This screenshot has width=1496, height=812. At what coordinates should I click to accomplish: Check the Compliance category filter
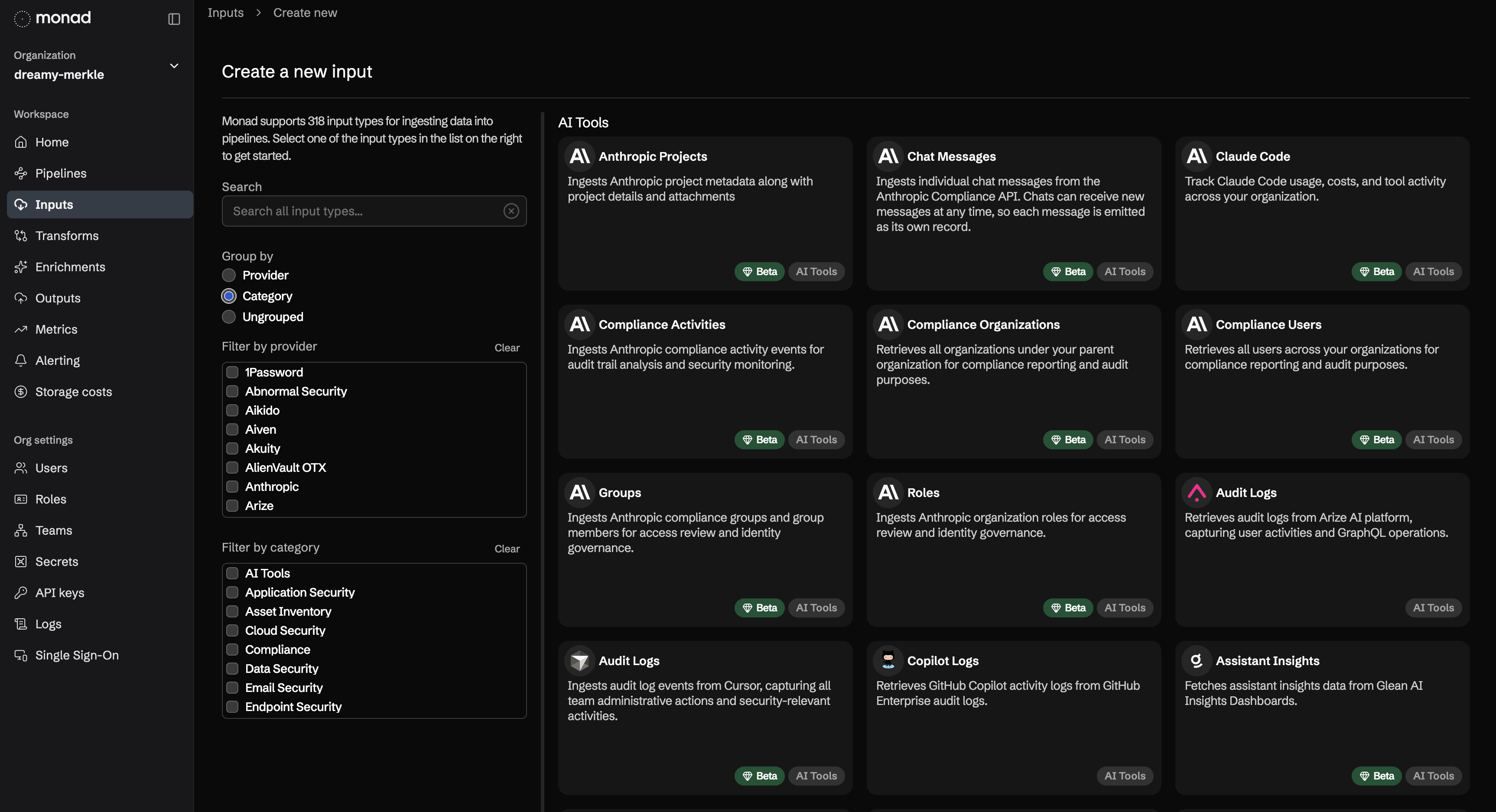(232, 649)
